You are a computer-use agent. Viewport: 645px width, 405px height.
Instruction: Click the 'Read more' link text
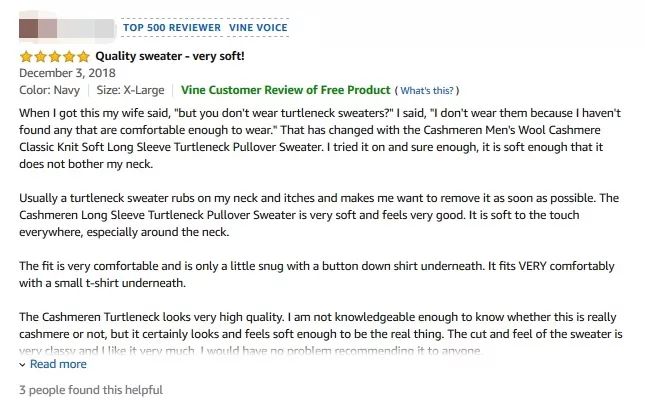(58, 364)
